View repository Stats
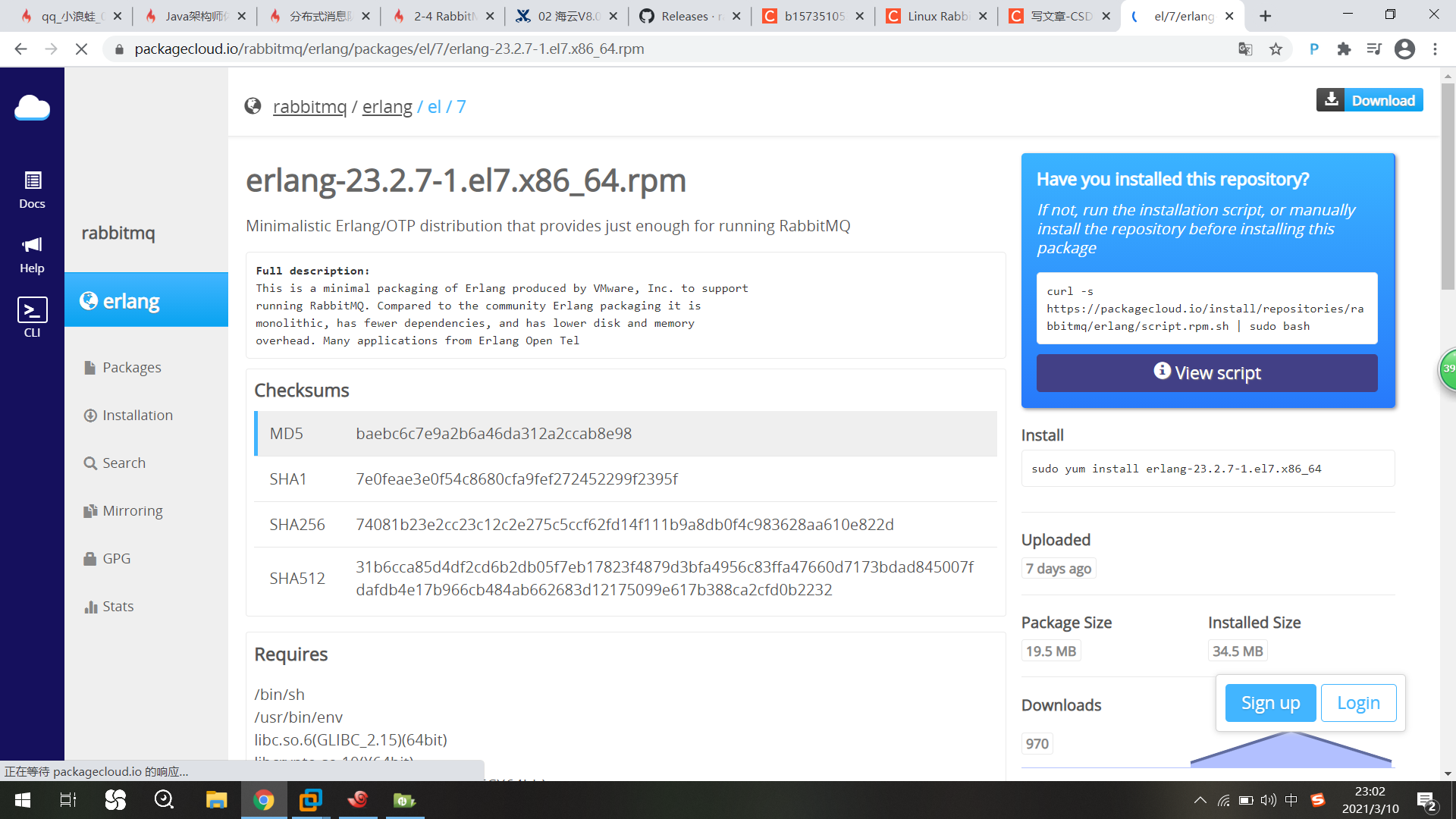1456x819 pixels. point(118,606)
